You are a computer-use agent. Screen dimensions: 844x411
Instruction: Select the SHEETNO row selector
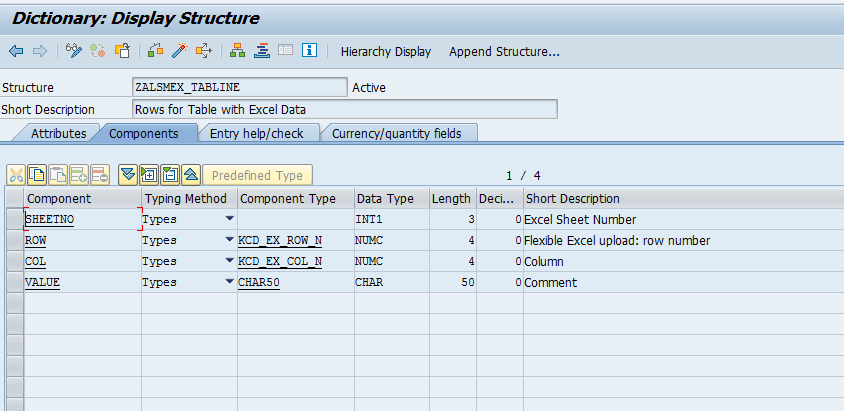[x=14, y=219]
